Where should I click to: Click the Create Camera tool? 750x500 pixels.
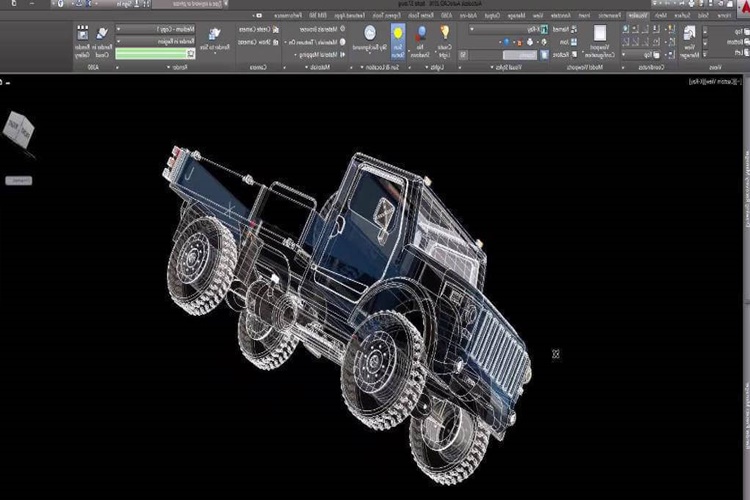coord(258,30)
